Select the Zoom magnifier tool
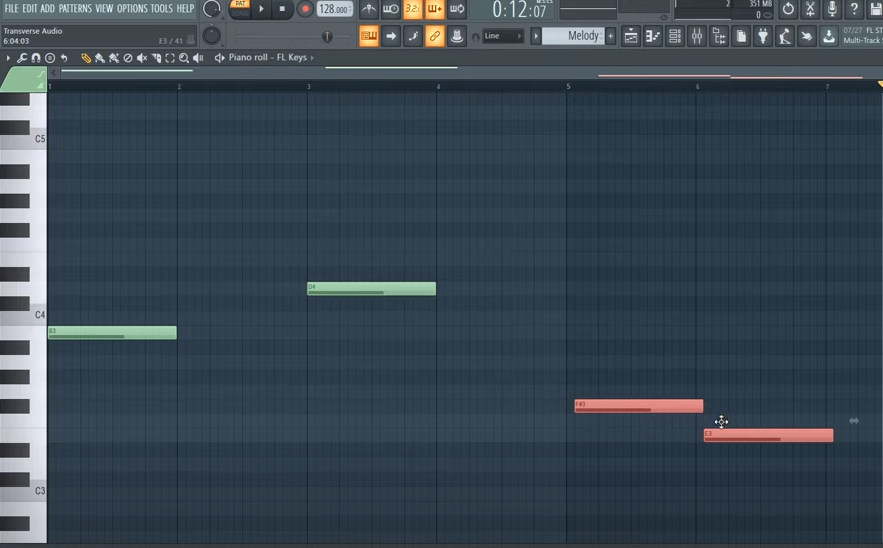This screenshot has width=883, height=548. (x=184, y=57)
